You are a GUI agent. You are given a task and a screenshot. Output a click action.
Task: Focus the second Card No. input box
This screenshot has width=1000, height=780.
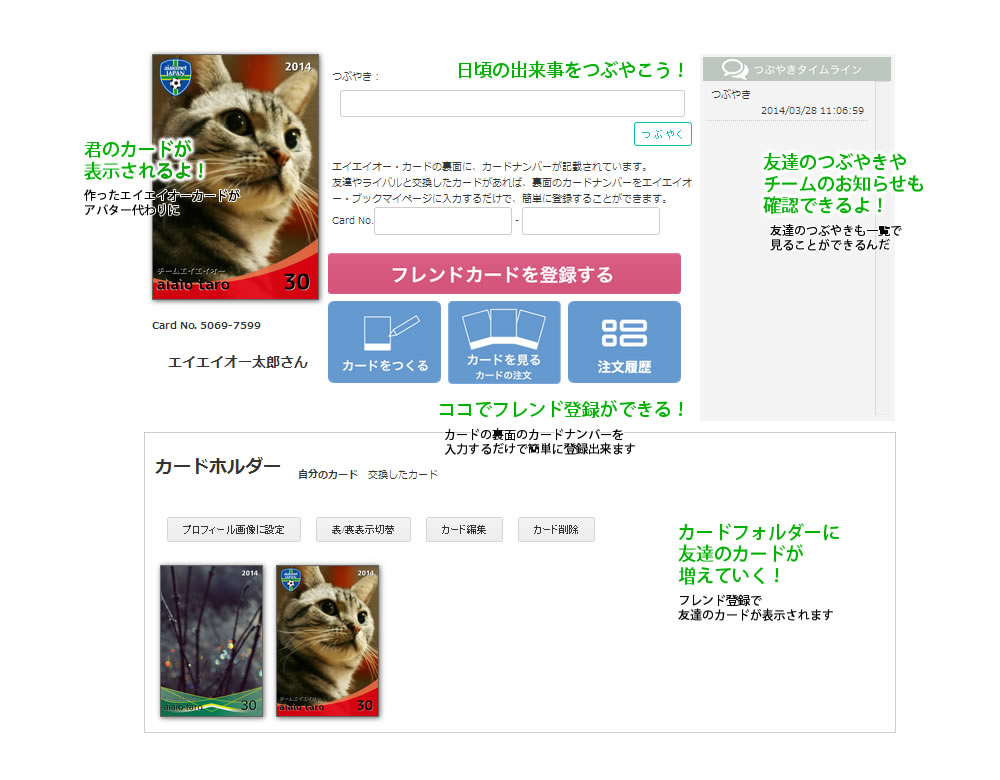click(591, 221)
